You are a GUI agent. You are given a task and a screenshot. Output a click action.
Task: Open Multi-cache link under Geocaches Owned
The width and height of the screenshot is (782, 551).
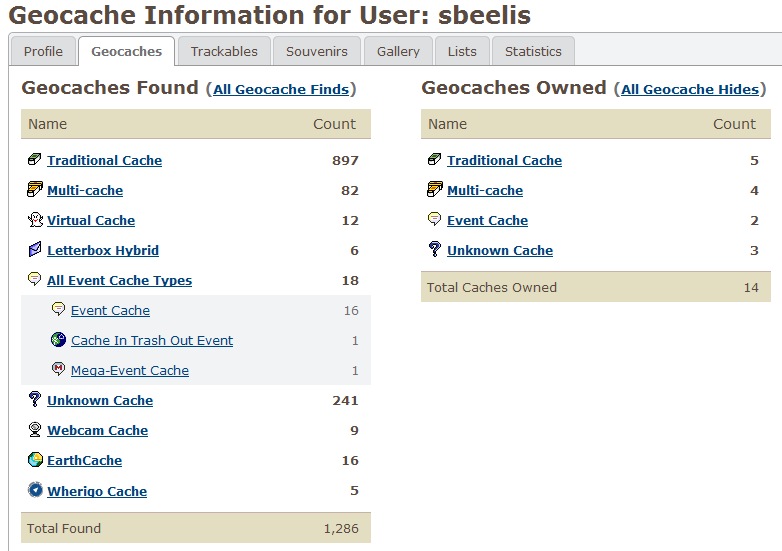[x=485, y=190]
